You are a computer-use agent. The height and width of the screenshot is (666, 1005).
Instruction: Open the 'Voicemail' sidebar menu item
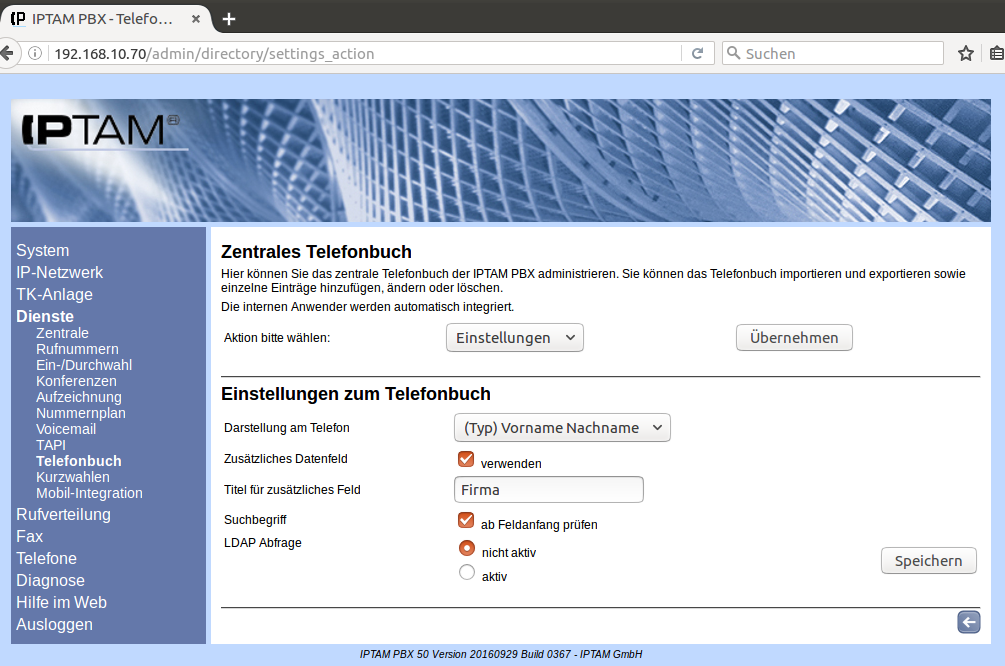click(x=66, y=429)
